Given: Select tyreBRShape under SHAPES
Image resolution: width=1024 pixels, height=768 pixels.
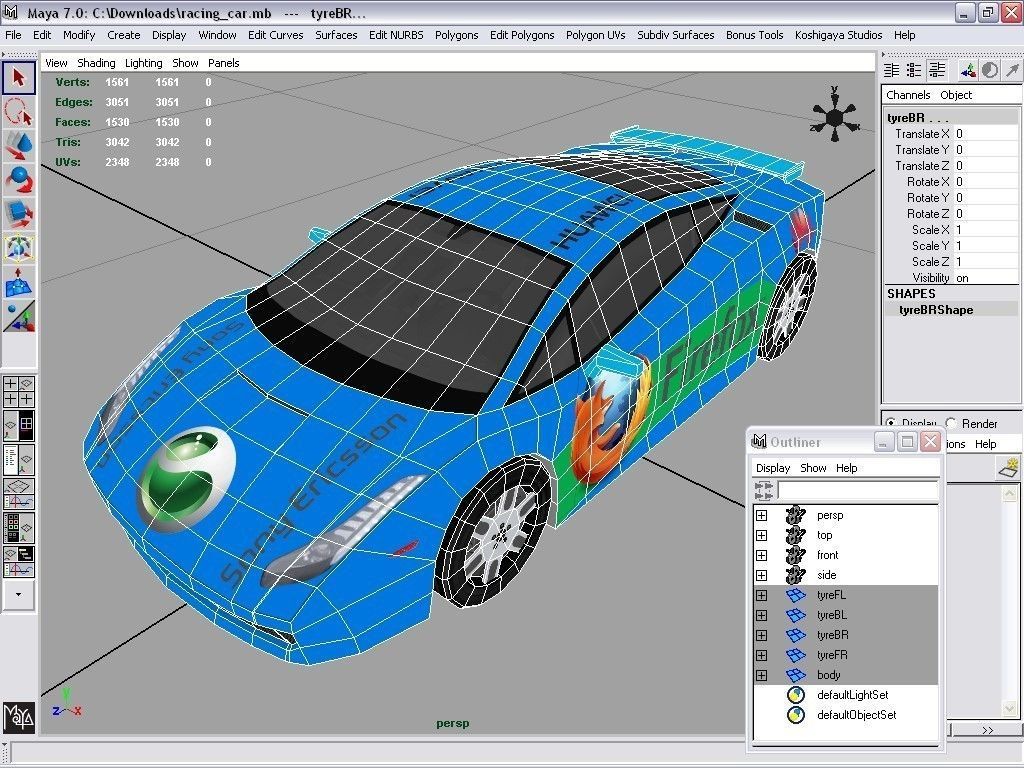Looking at the screenshot, I should tap(936, 310).
